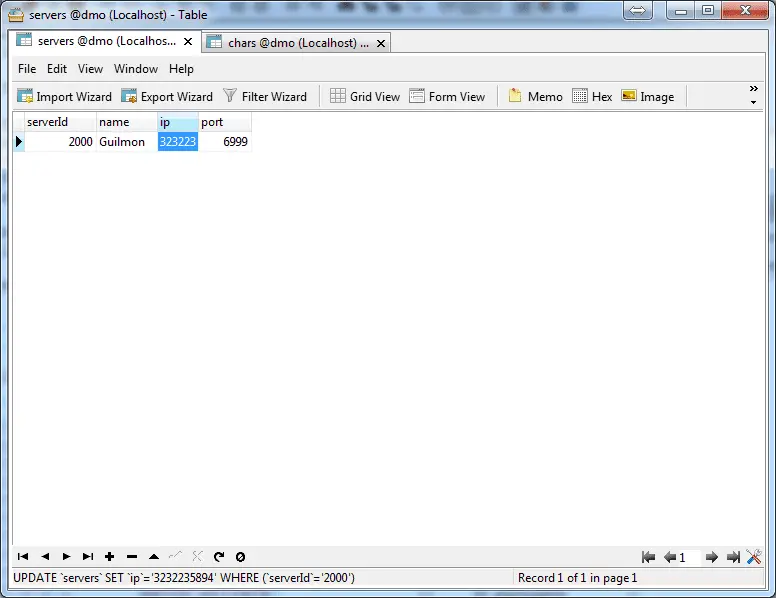Click the ip column header
The image size is (776, 598).
point(178,122)
